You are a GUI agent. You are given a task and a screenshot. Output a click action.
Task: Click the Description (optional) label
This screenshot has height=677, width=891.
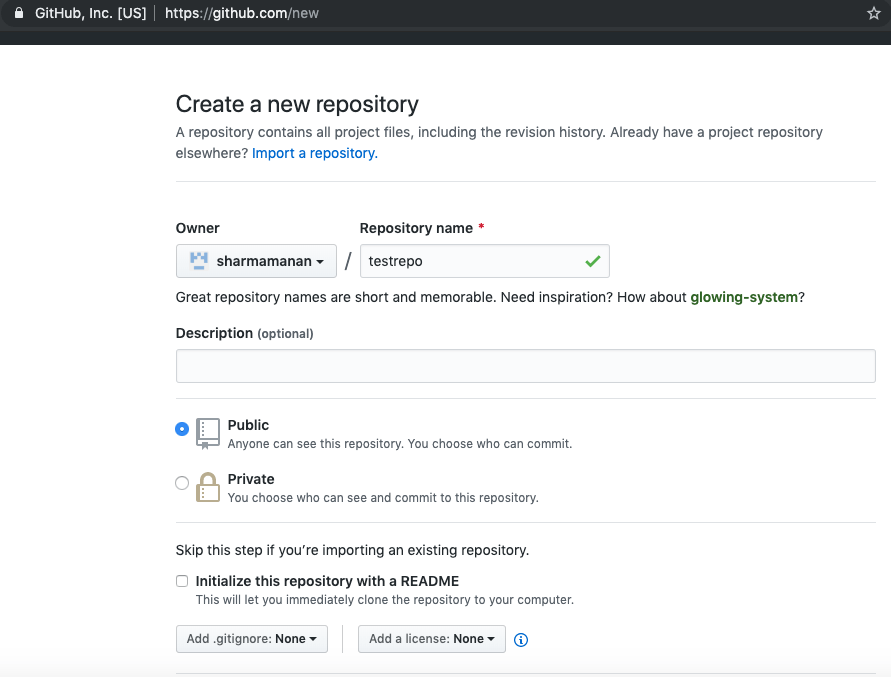244,333
